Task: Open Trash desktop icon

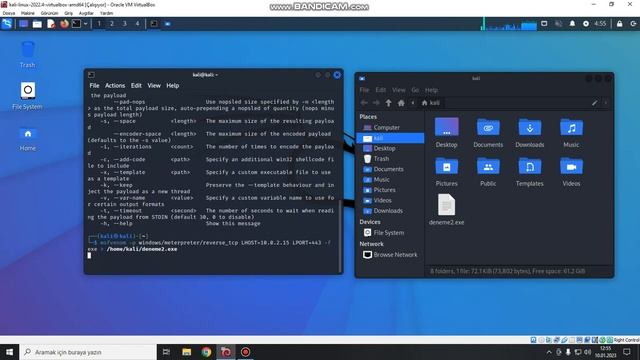Action: [x=27, y=54]
